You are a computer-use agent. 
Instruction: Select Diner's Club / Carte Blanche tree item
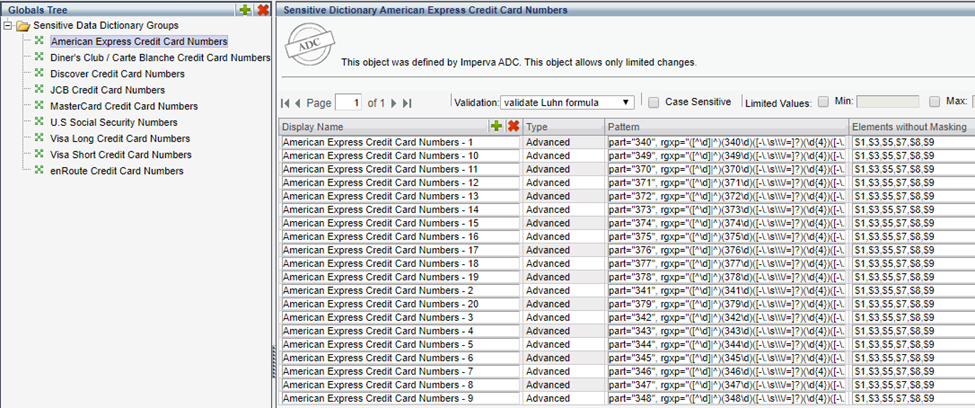[160, 58]
